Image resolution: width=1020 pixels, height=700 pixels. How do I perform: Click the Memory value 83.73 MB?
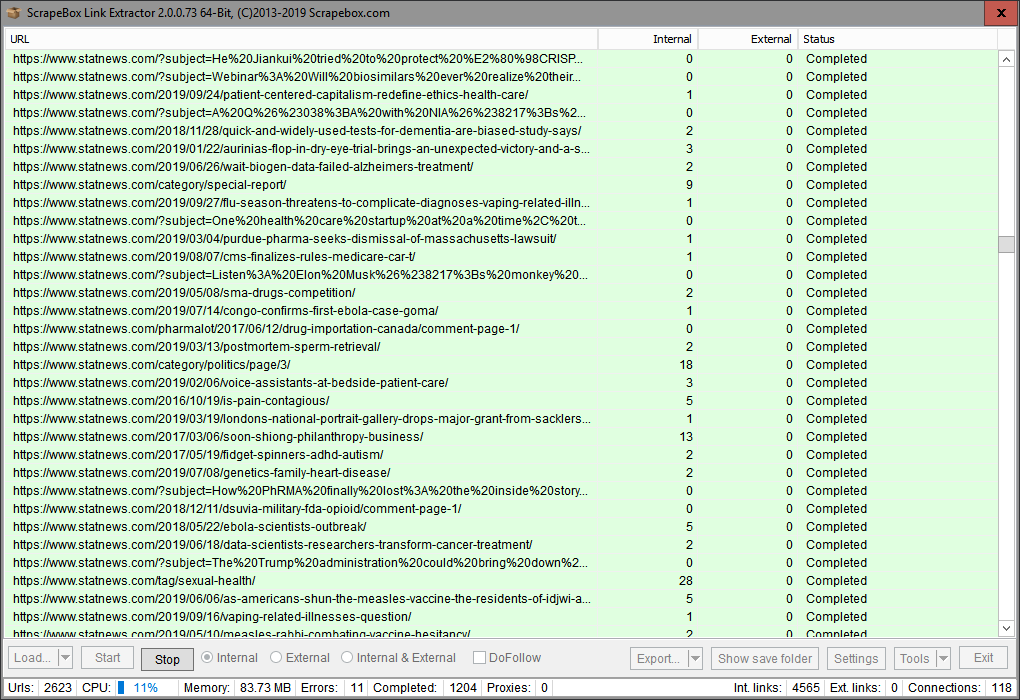pyautogui.click(x=265, y=688)
